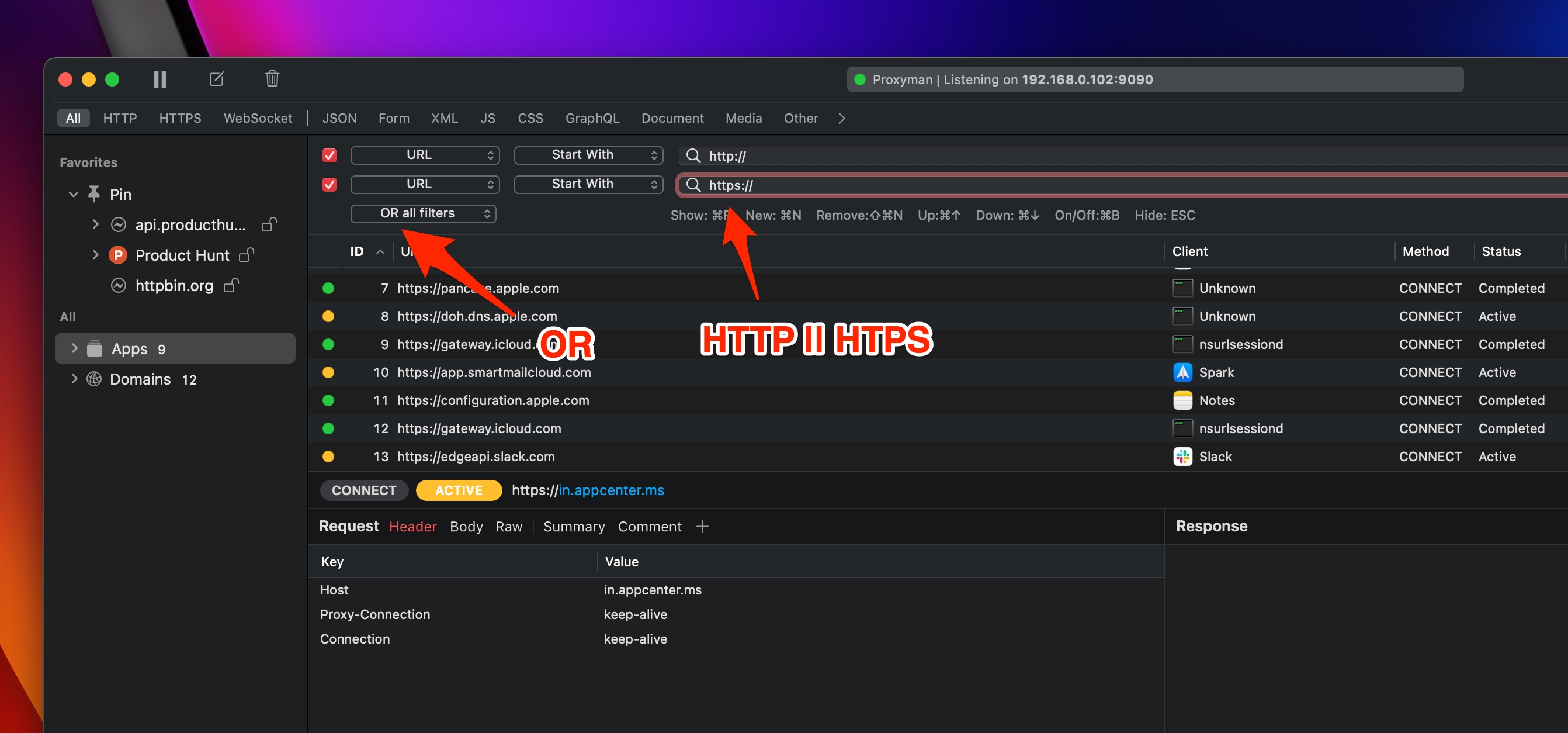Open the compose tool in the toolbar
This screenshot has height=733, width=1568.
[216, 78]
